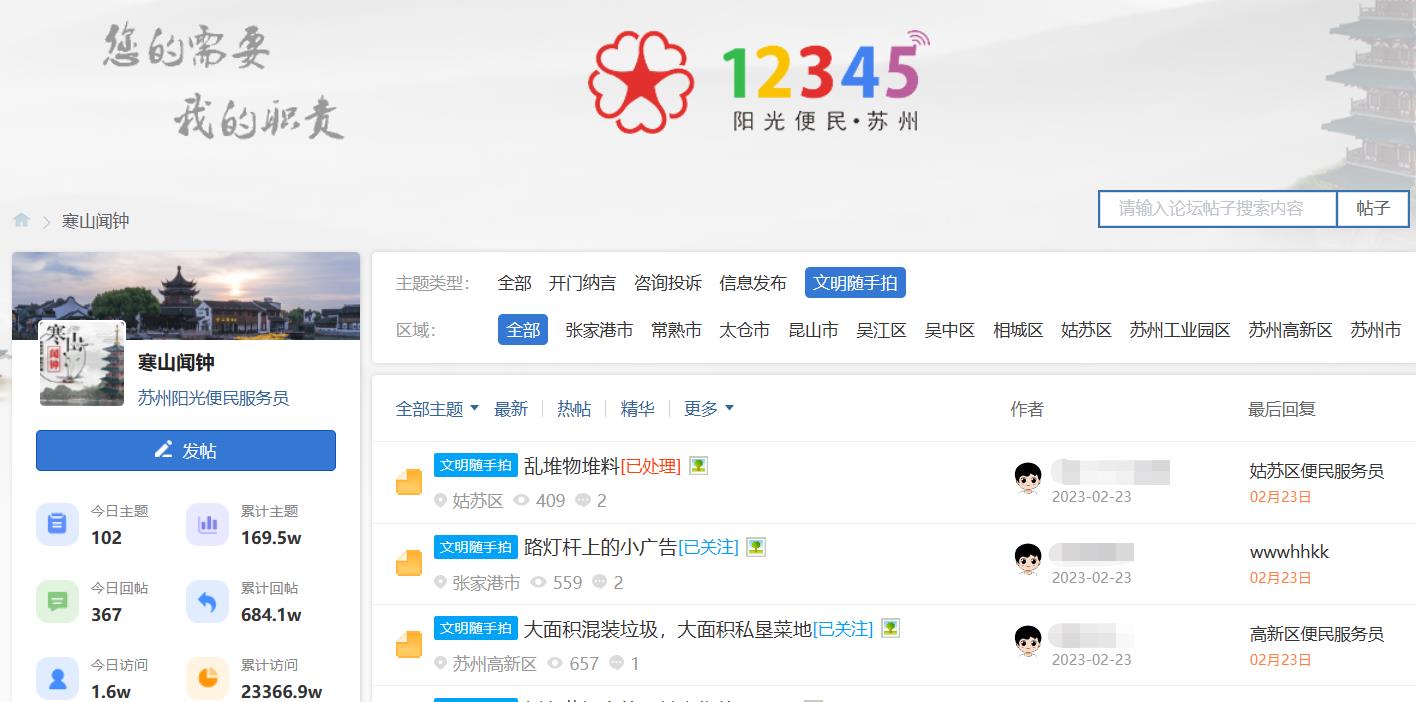Expand the 更多 dropdown

(709, 409)
